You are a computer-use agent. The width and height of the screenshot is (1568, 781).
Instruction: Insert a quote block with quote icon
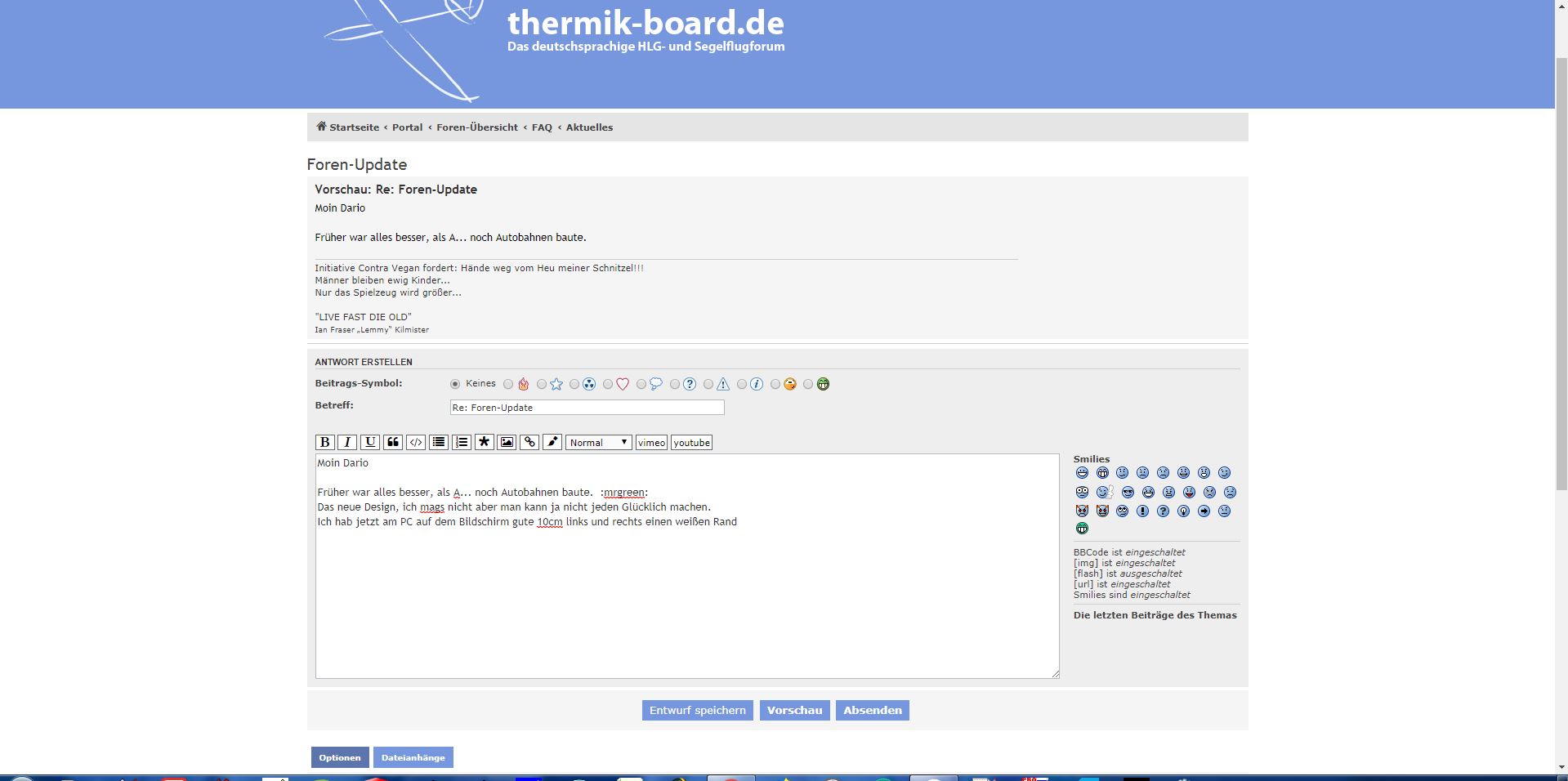(393, 442)
